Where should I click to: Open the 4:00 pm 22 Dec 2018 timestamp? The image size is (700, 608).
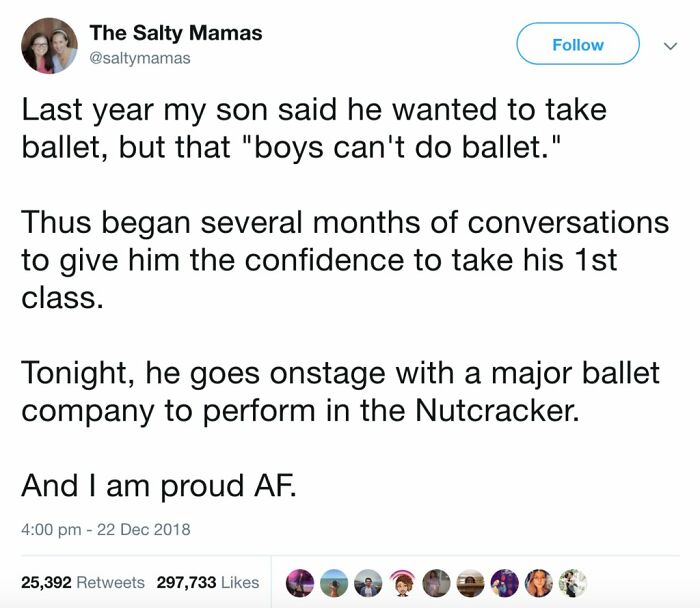pos(106,529)
